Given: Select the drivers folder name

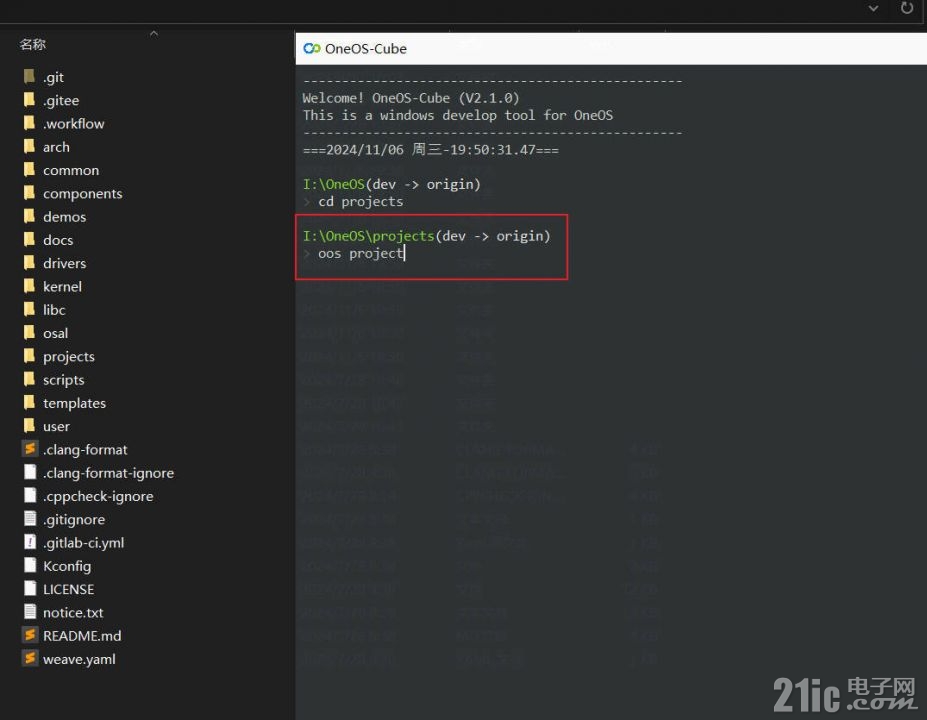Looking at the screenshot, I should click(64, 263).
